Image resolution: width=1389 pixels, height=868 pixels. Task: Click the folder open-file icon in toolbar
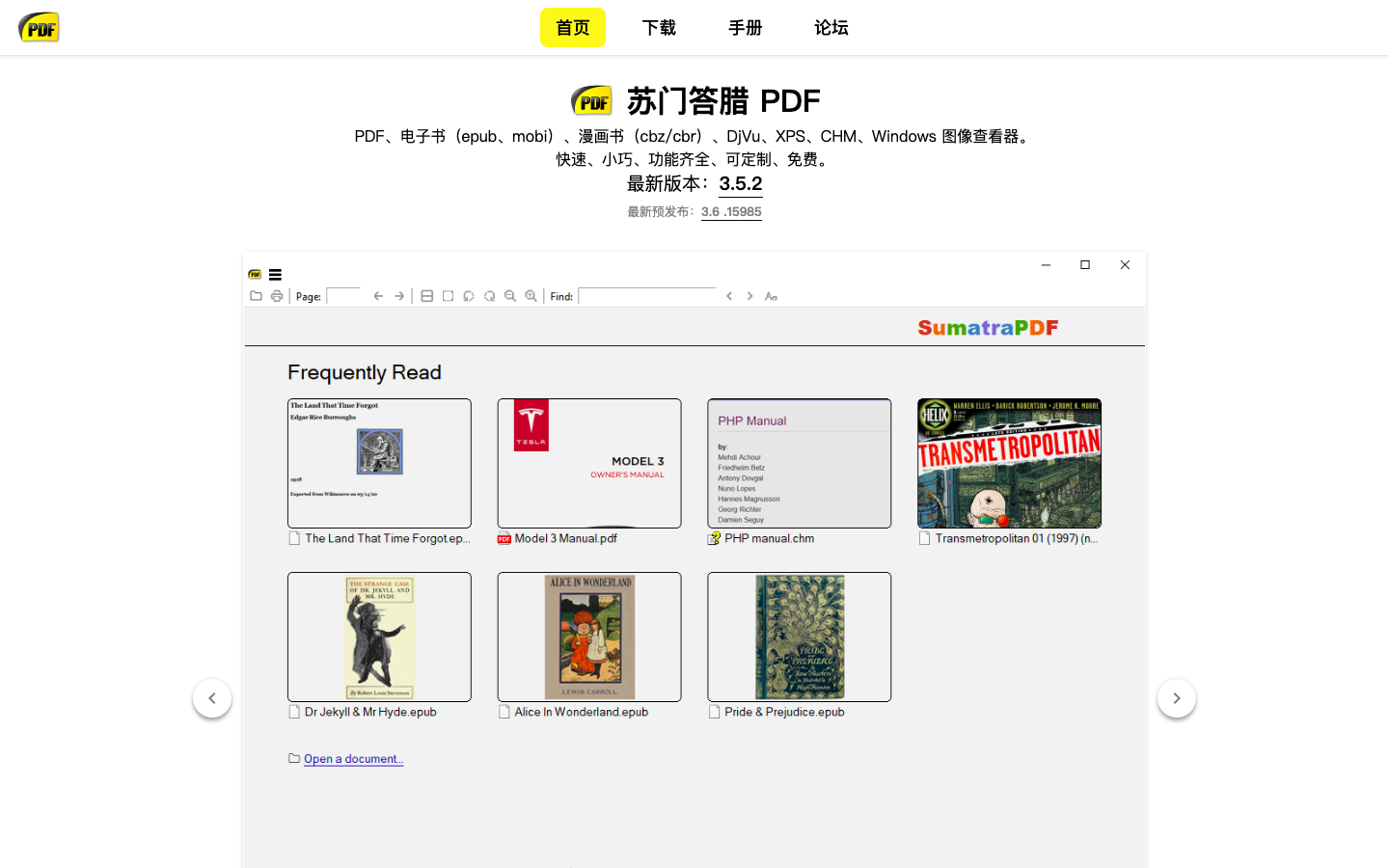(x=256, y=296)
